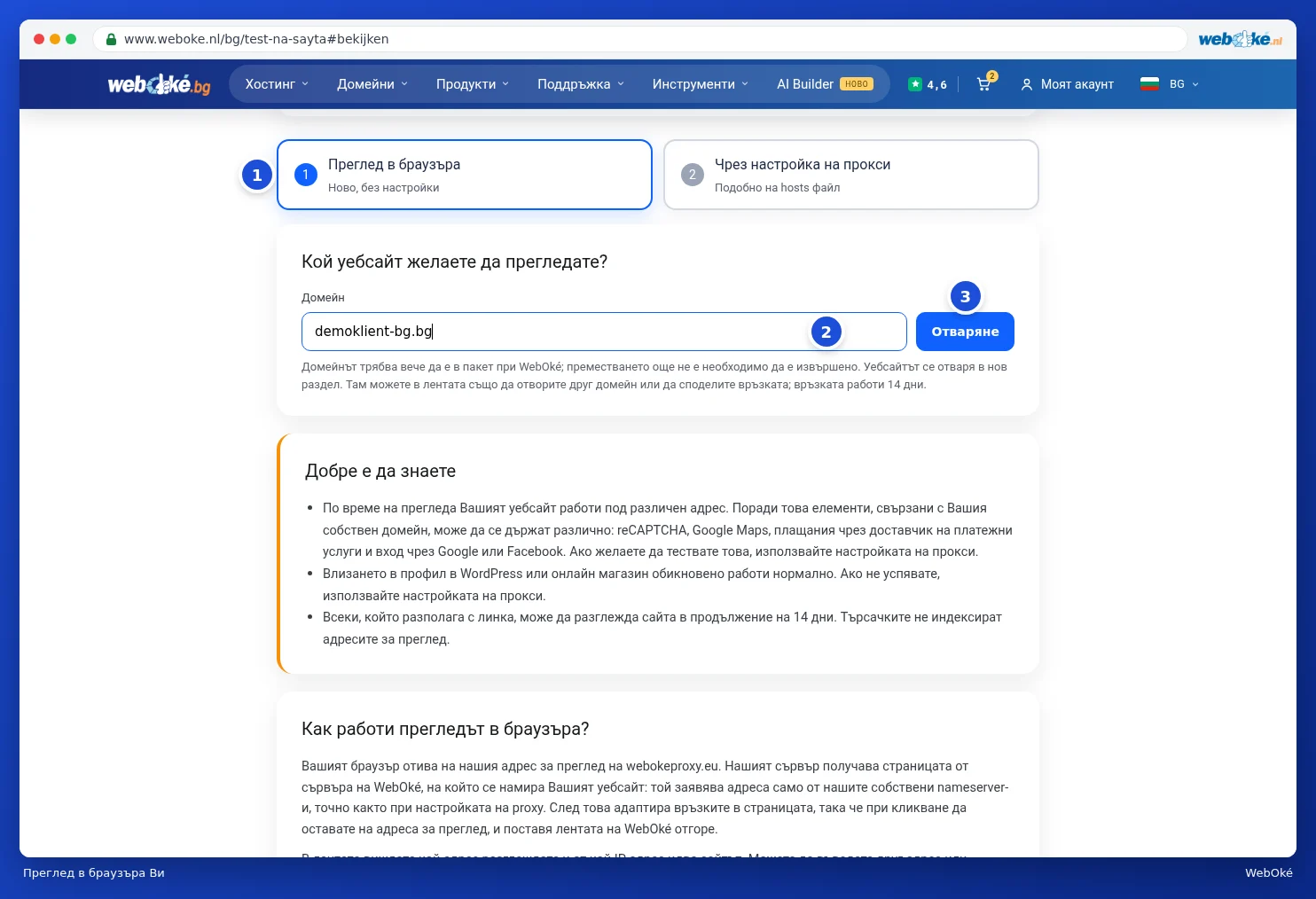Viewport: 1316px width, 899px height.
Task: Click the WebOké.bg logo in the navigation bar
Action: [160, 84]
